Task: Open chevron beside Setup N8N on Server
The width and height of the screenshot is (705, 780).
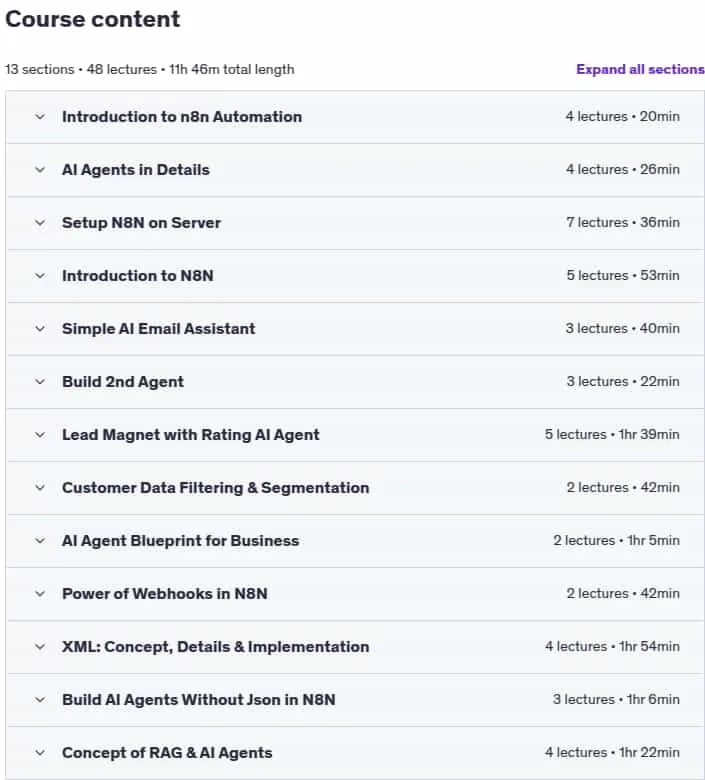Action: [40, 223]
